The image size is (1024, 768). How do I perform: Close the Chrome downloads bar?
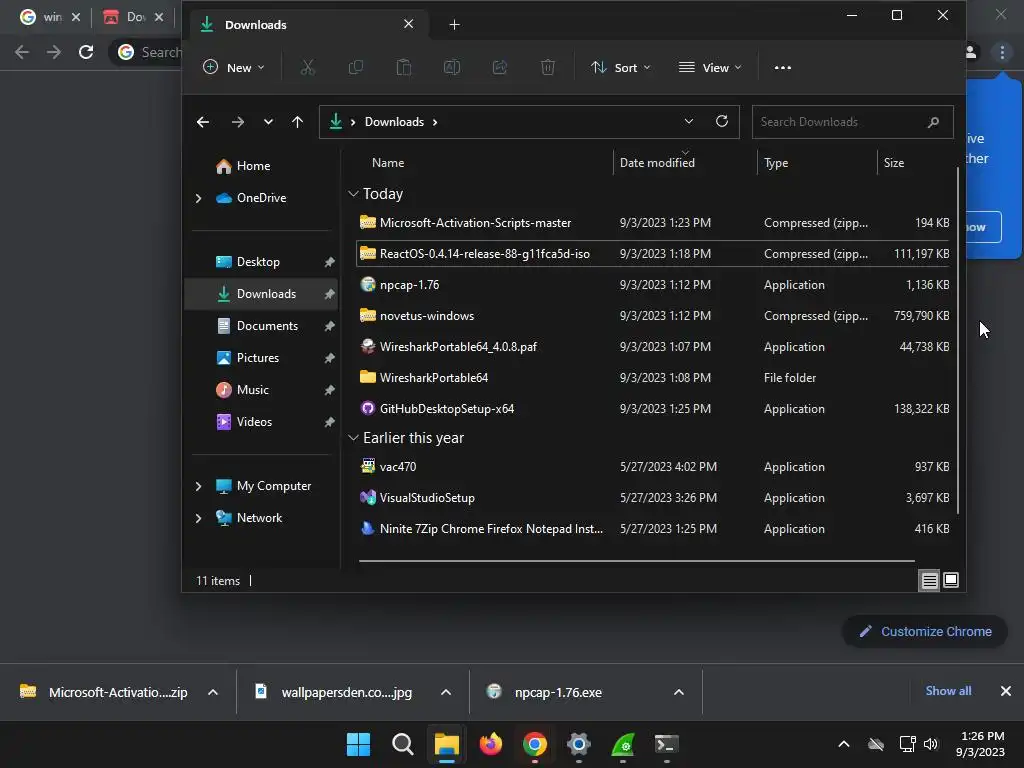coord(1006,691)
